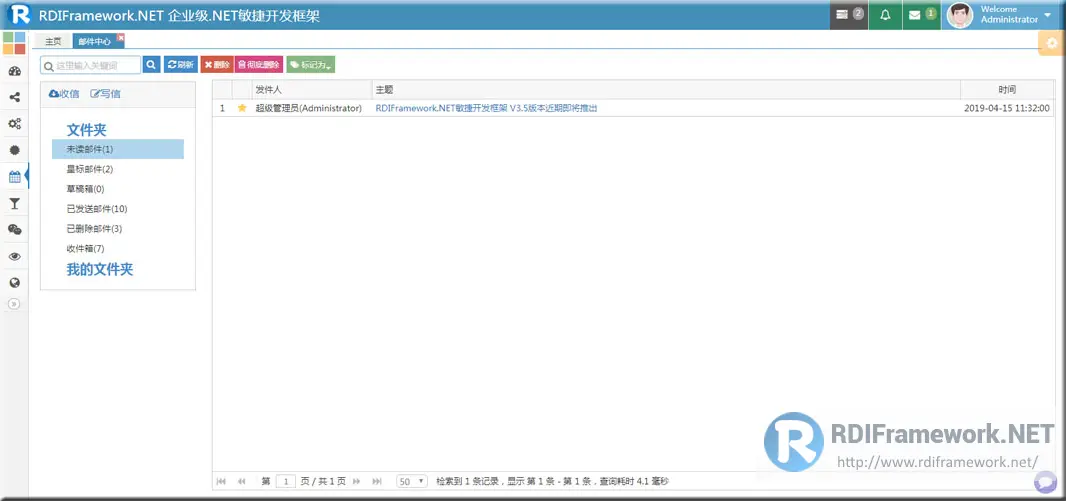1066x501 pixels.
Task: Open the 已删除邮件(3) folder
Action: [x=94, y=228]
